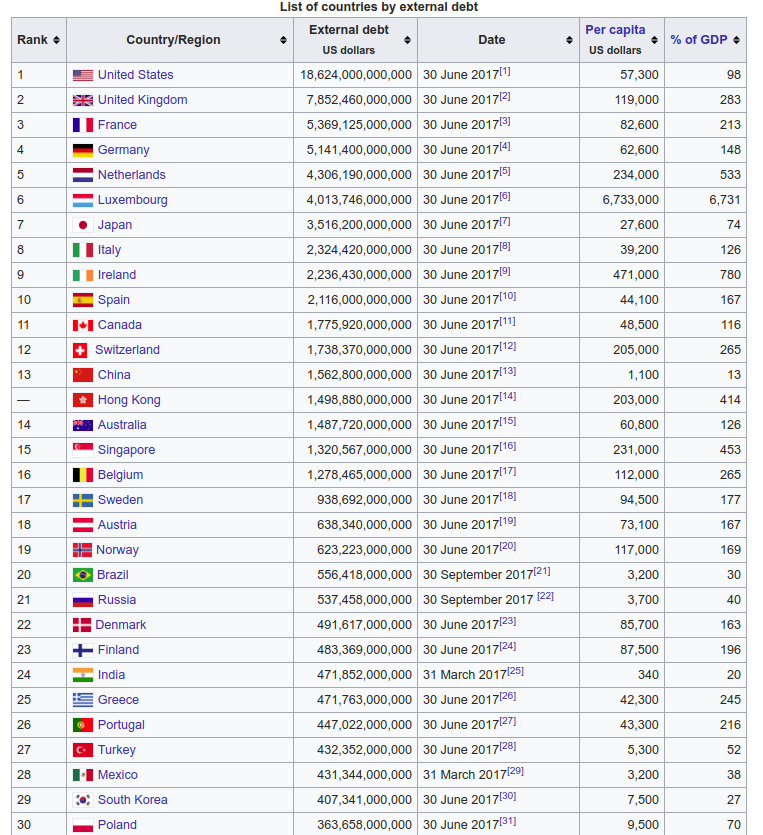Open the Singapore country link

coord(126,450)
